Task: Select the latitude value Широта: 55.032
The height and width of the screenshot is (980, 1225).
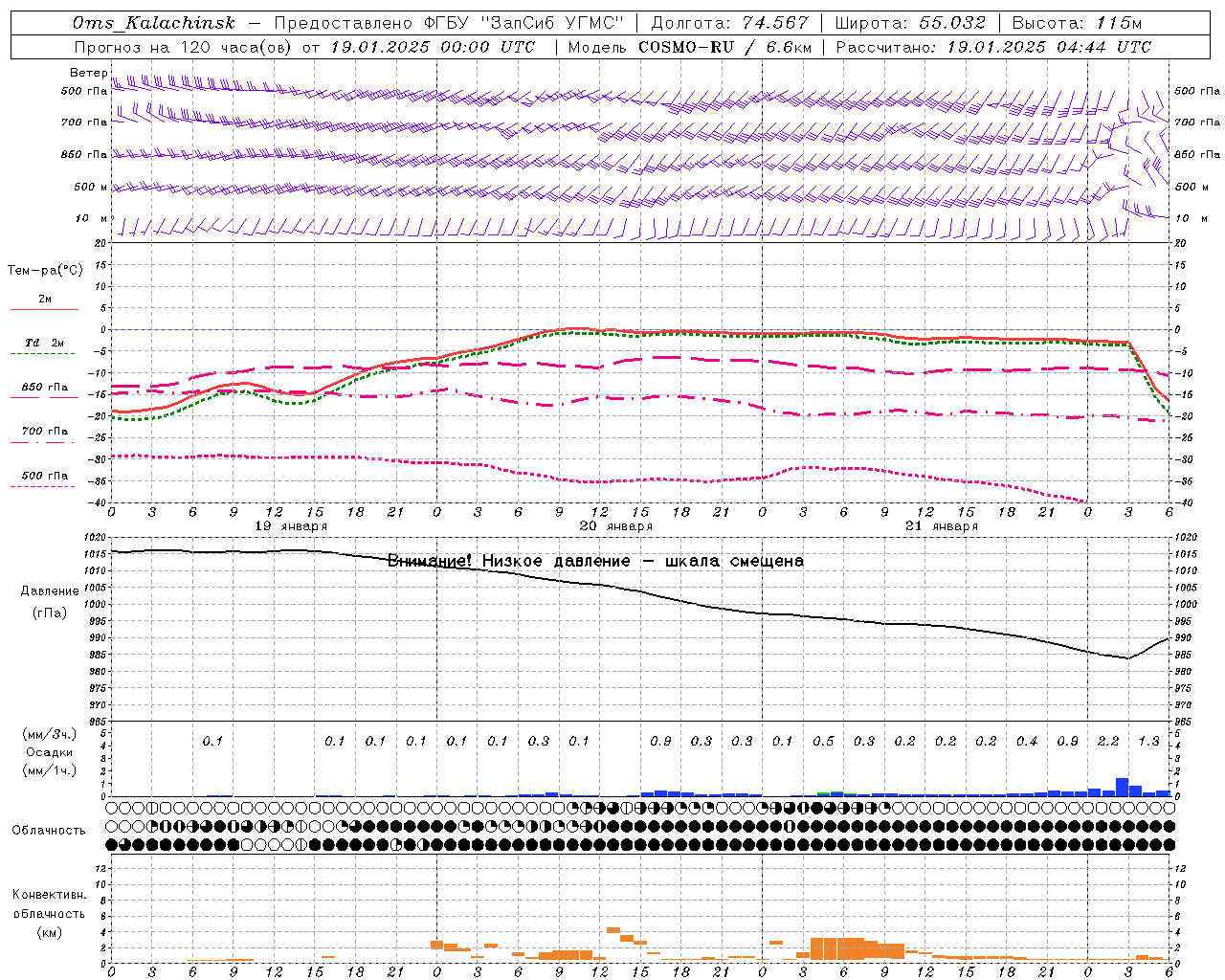Action: coord(910,23)
